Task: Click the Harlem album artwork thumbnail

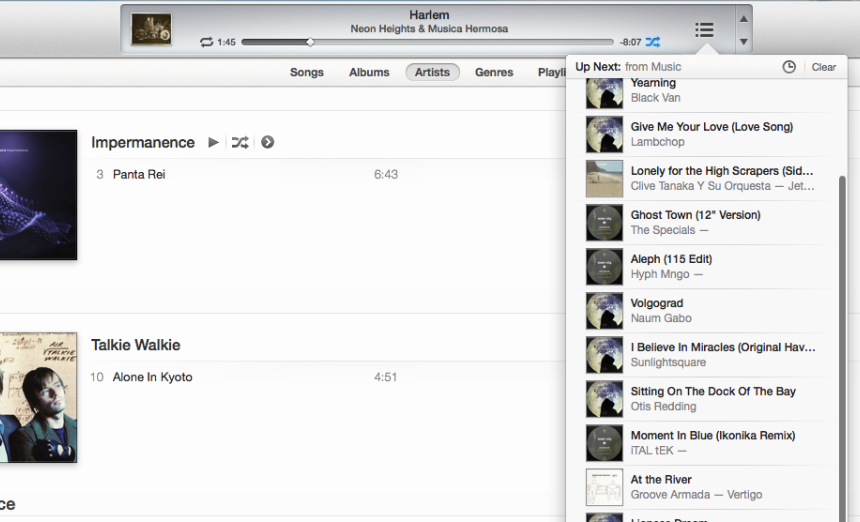Action: [x=151, y=29]
